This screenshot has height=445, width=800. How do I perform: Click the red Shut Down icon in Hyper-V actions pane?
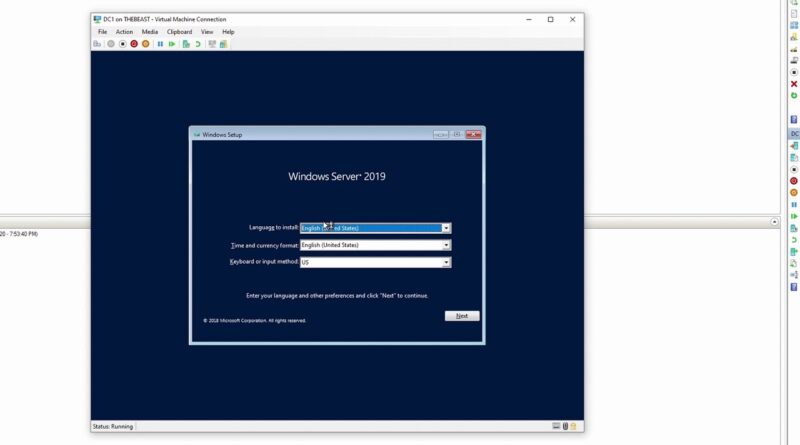794,181
